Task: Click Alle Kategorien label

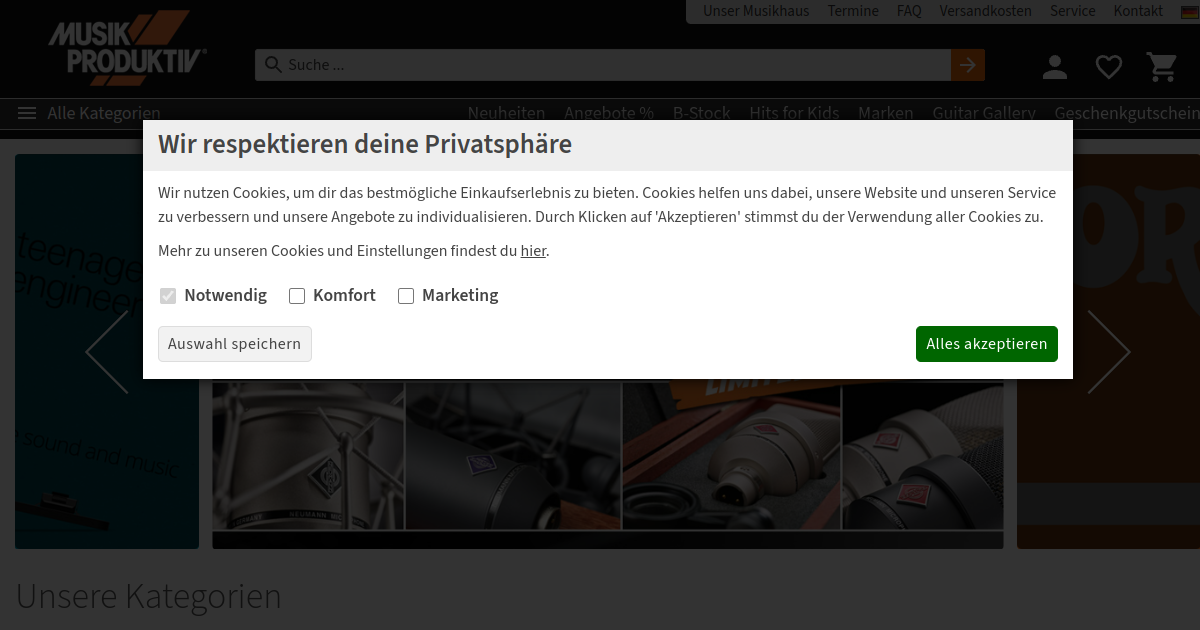Action: [104, 114]
